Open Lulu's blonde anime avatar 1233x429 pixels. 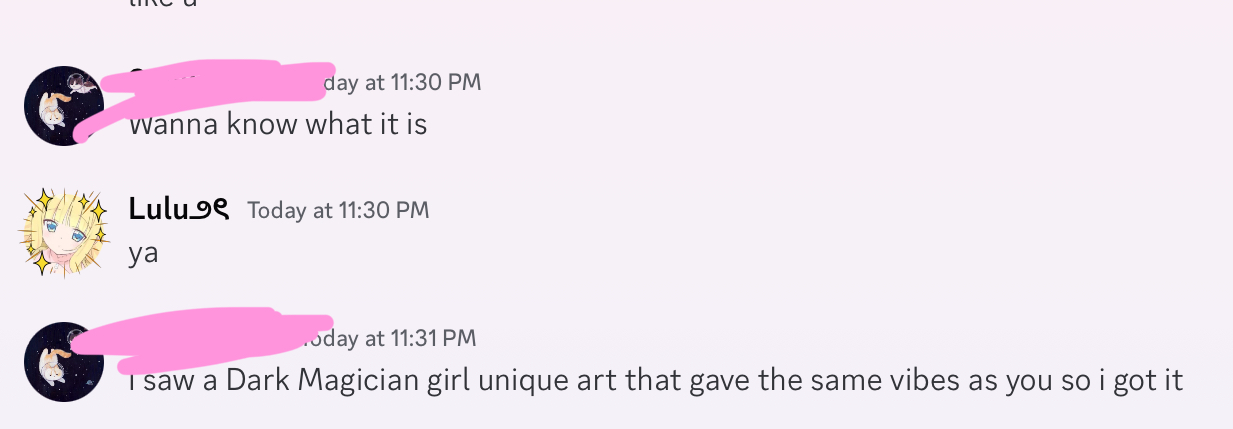63,232
